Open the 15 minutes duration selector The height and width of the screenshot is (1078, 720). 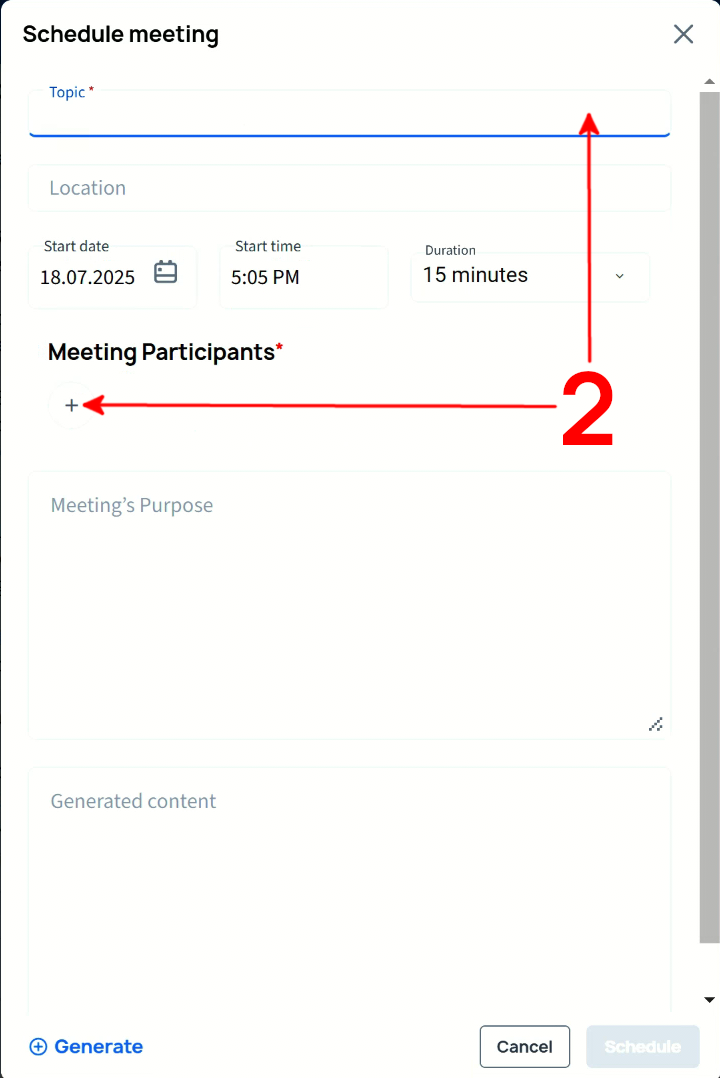click(476, 275)
